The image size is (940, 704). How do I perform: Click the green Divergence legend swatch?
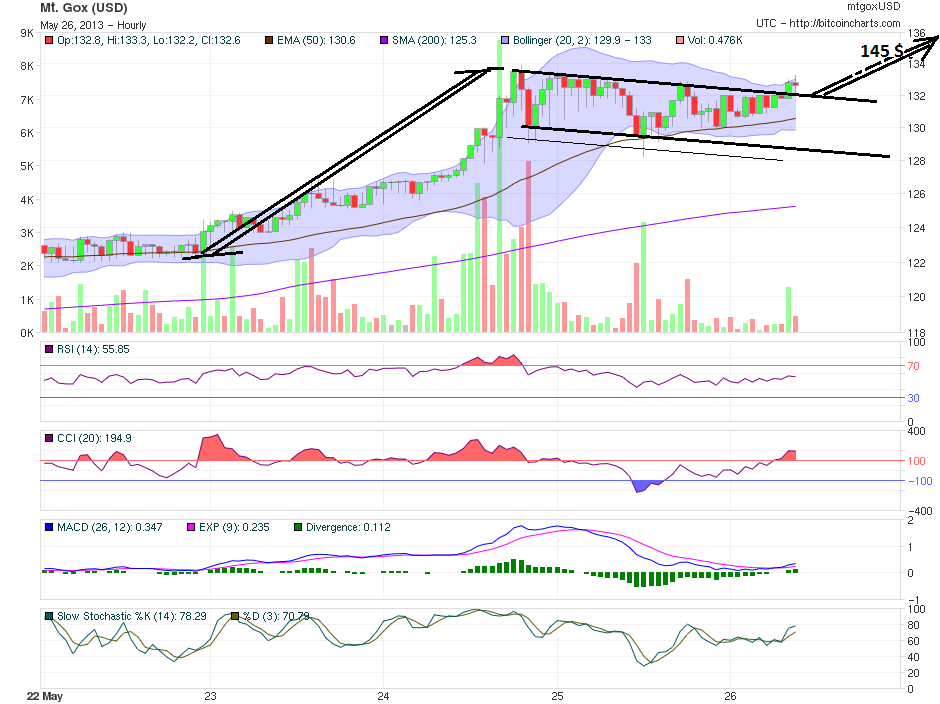[x=298, y=527]
